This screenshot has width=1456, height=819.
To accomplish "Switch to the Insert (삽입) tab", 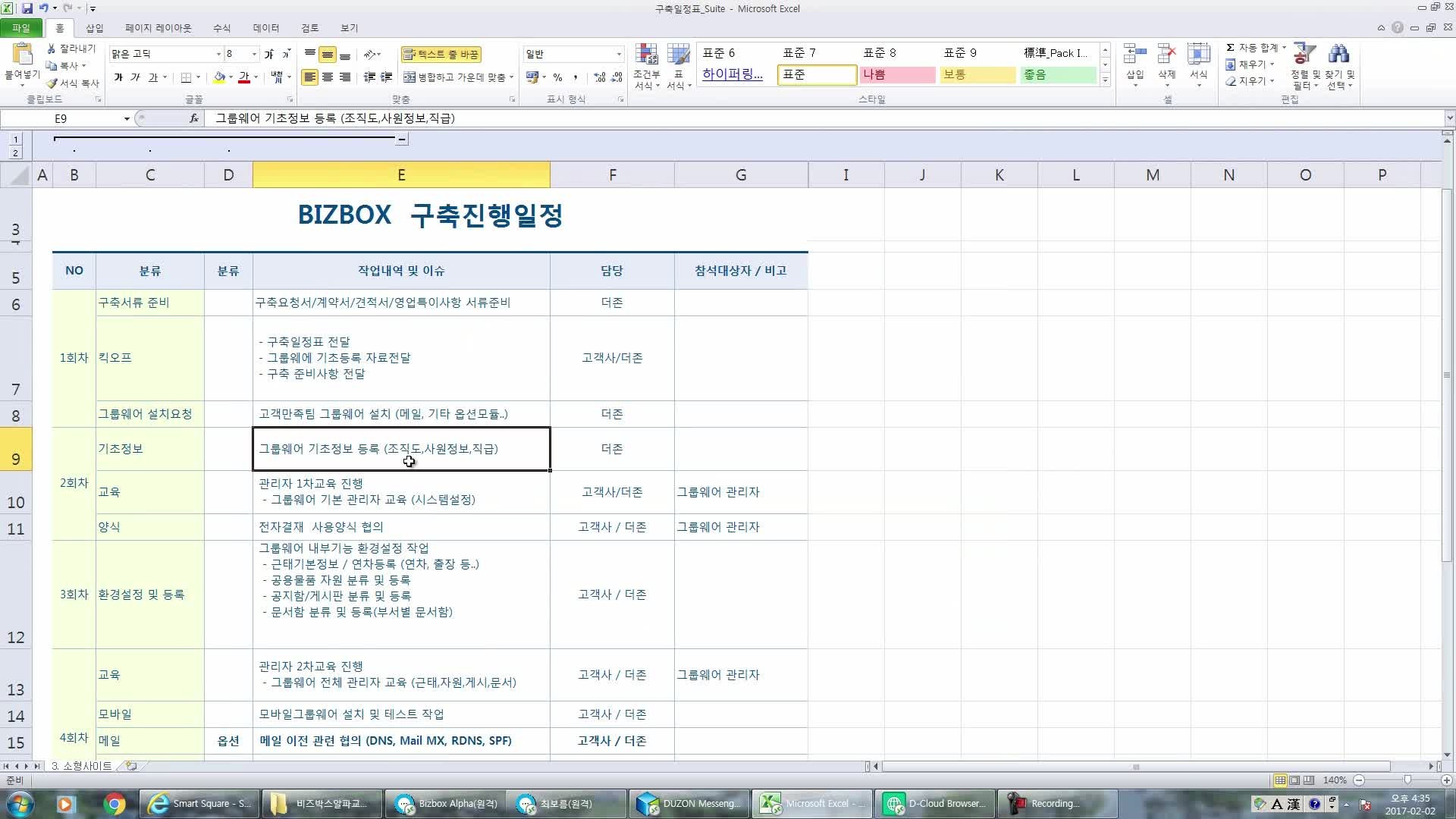I will pos(94,28).
